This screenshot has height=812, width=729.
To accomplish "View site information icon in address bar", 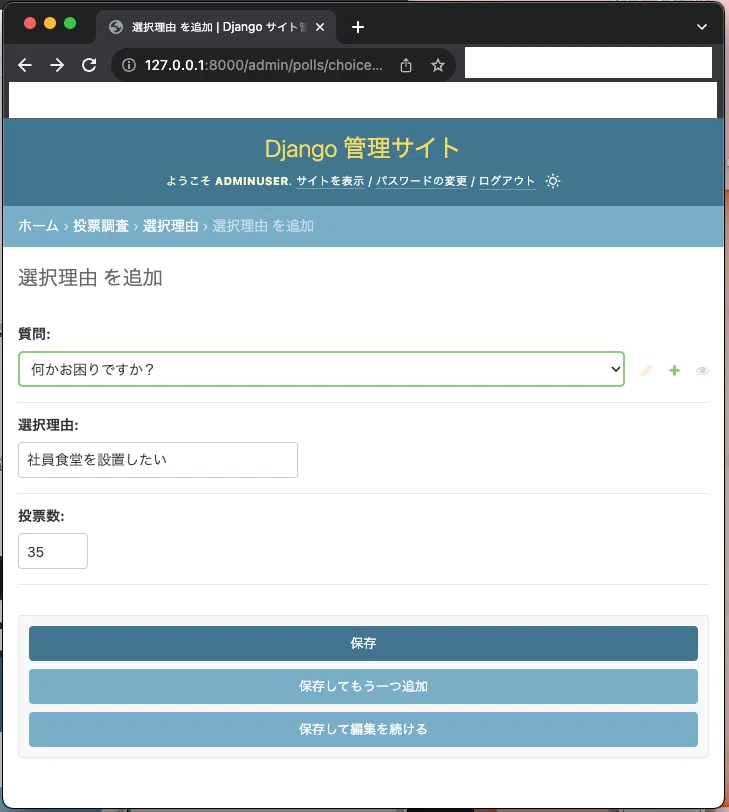I will click(129, 65).
